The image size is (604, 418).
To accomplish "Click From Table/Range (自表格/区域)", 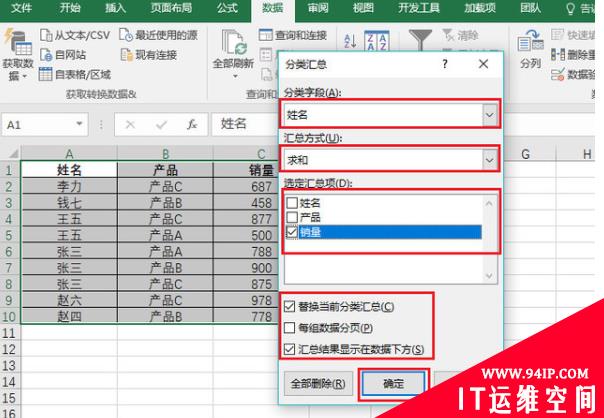I will click(75, 74).
